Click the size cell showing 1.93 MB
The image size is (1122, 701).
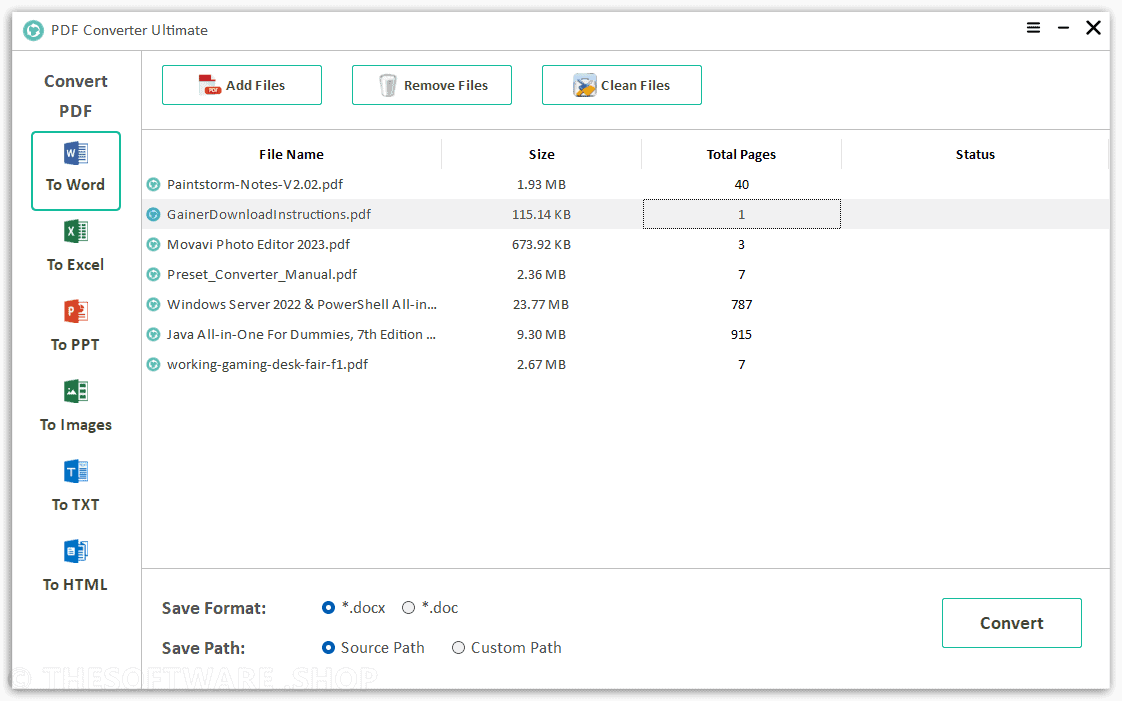tap(542, 185)
